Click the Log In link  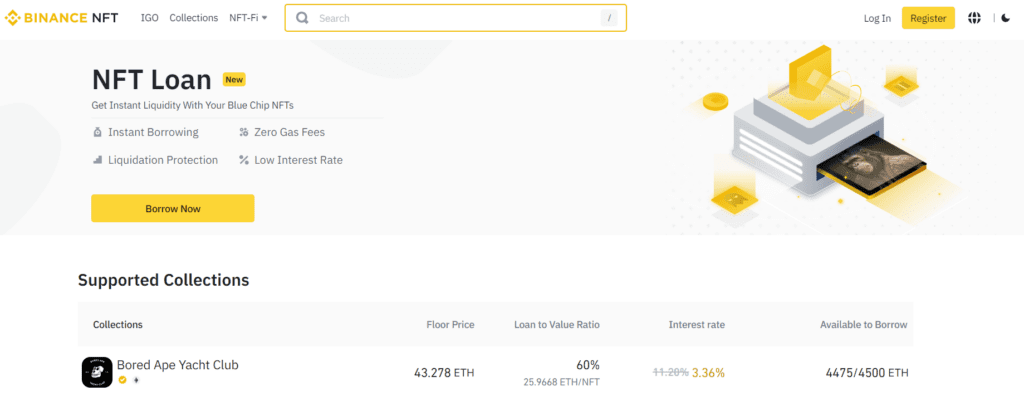(x=877, y=18)
